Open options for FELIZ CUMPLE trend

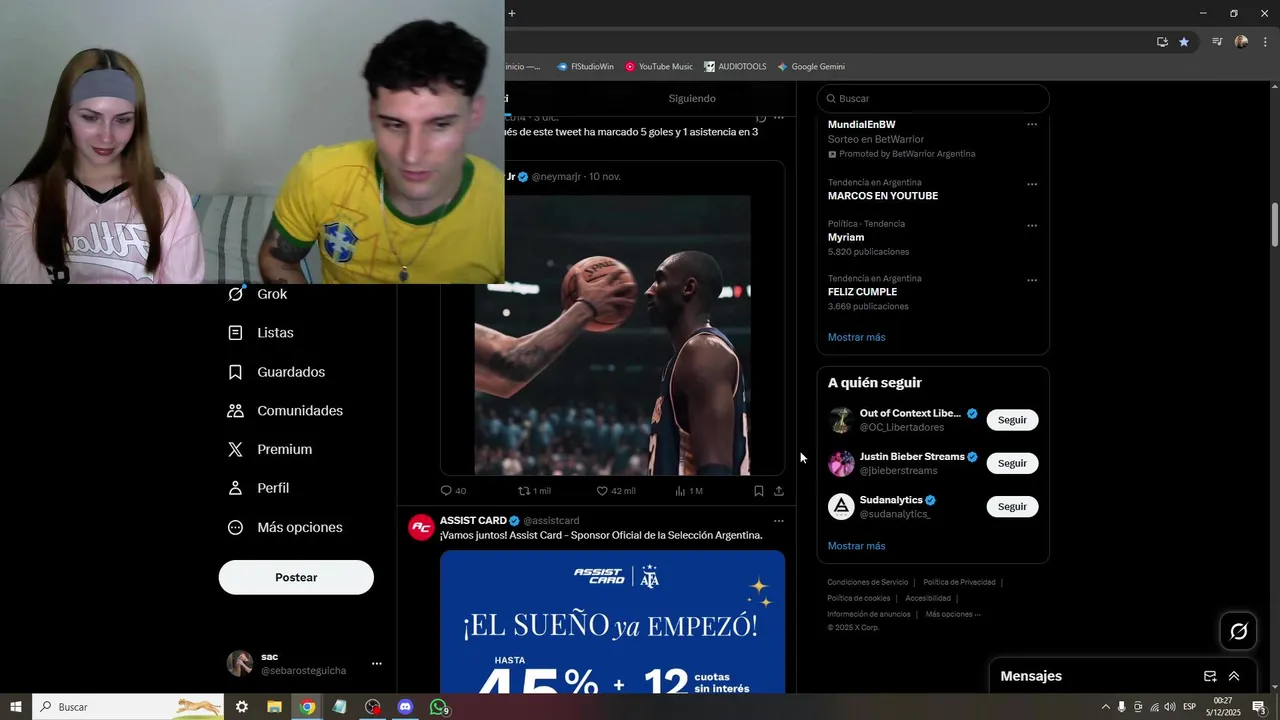pos(1032,281)
